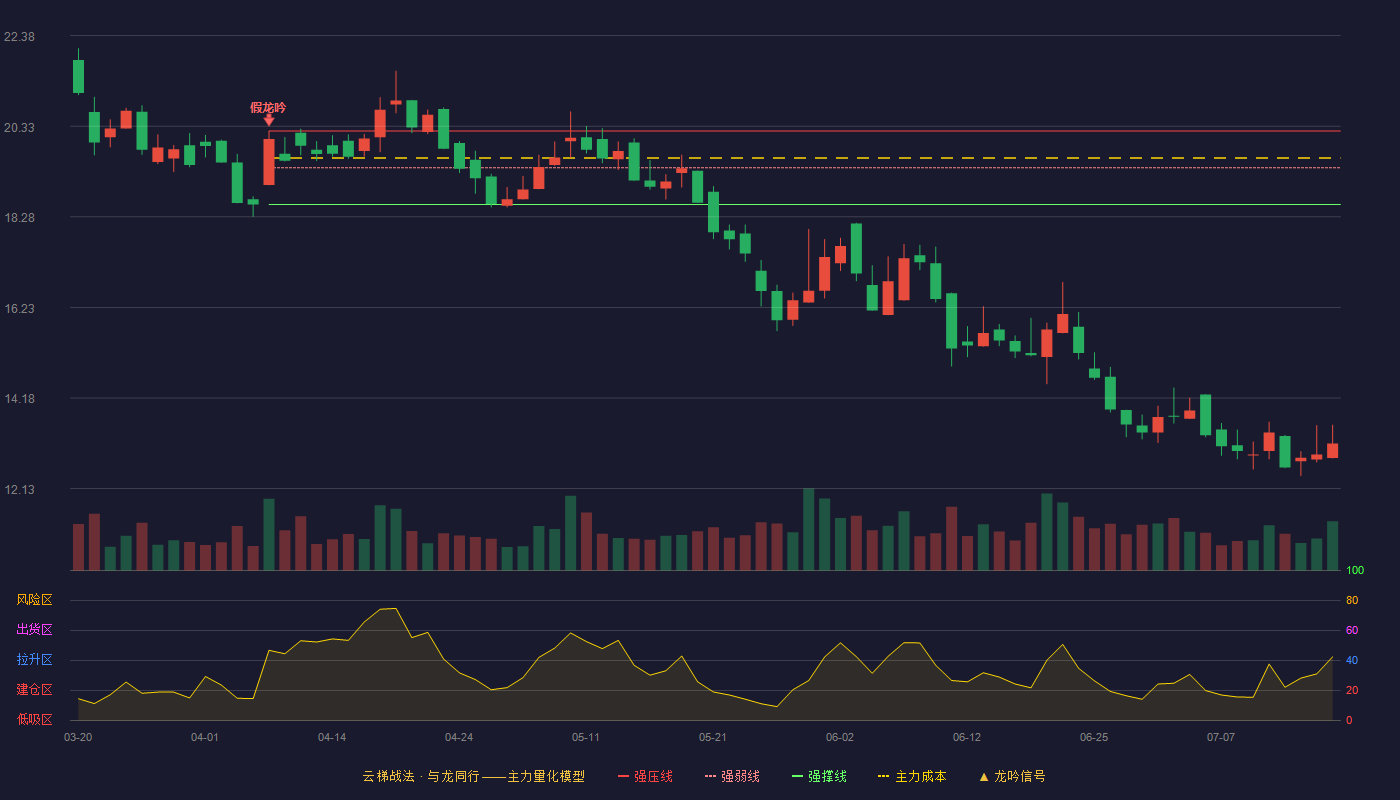1400x800 pixels.
Task: Toggle the 主力成本 legend entry
Action: click(913, 776)
